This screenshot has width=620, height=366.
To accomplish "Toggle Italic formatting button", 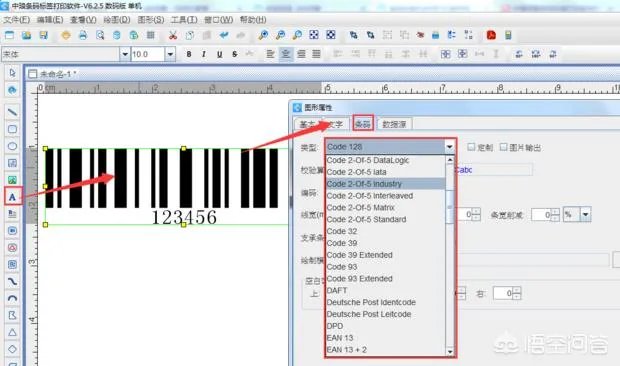I will [x=204, y=54].
